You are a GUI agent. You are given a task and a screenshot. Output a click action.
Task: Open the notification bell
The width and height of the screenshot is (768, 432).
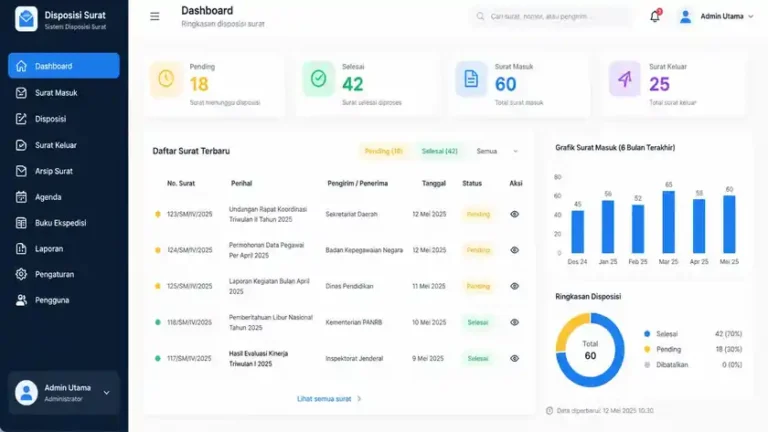tap(655, 16)
